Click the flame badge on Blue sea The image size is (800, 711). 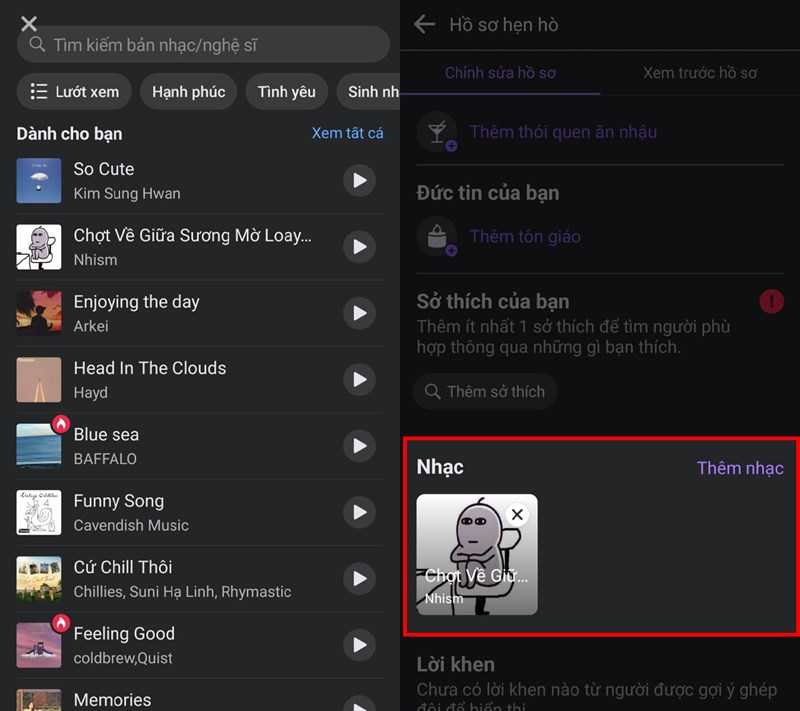tap(61, 424)
